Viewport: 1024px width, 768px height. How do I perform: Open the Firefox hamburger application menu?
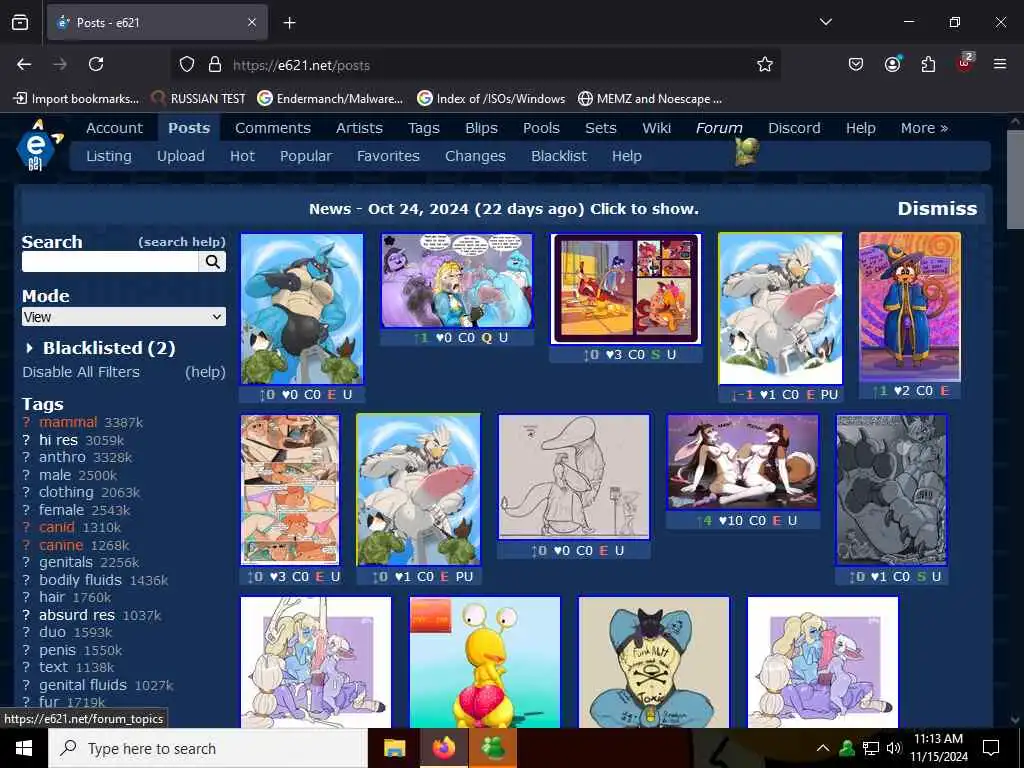1000,64
